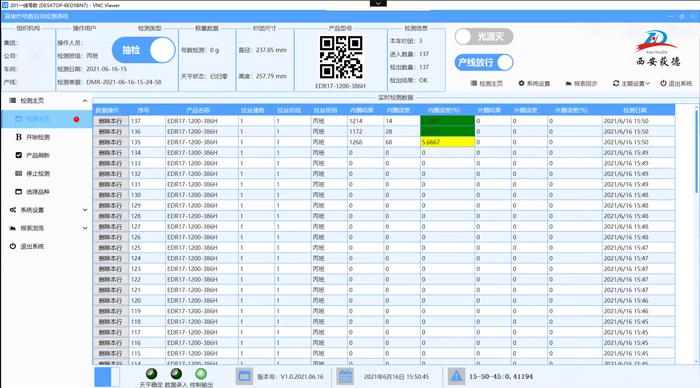This screenshot has width=700, height=388.
Task: Click the 选择品种 sidebar icon
Action: tap(18, 192)
